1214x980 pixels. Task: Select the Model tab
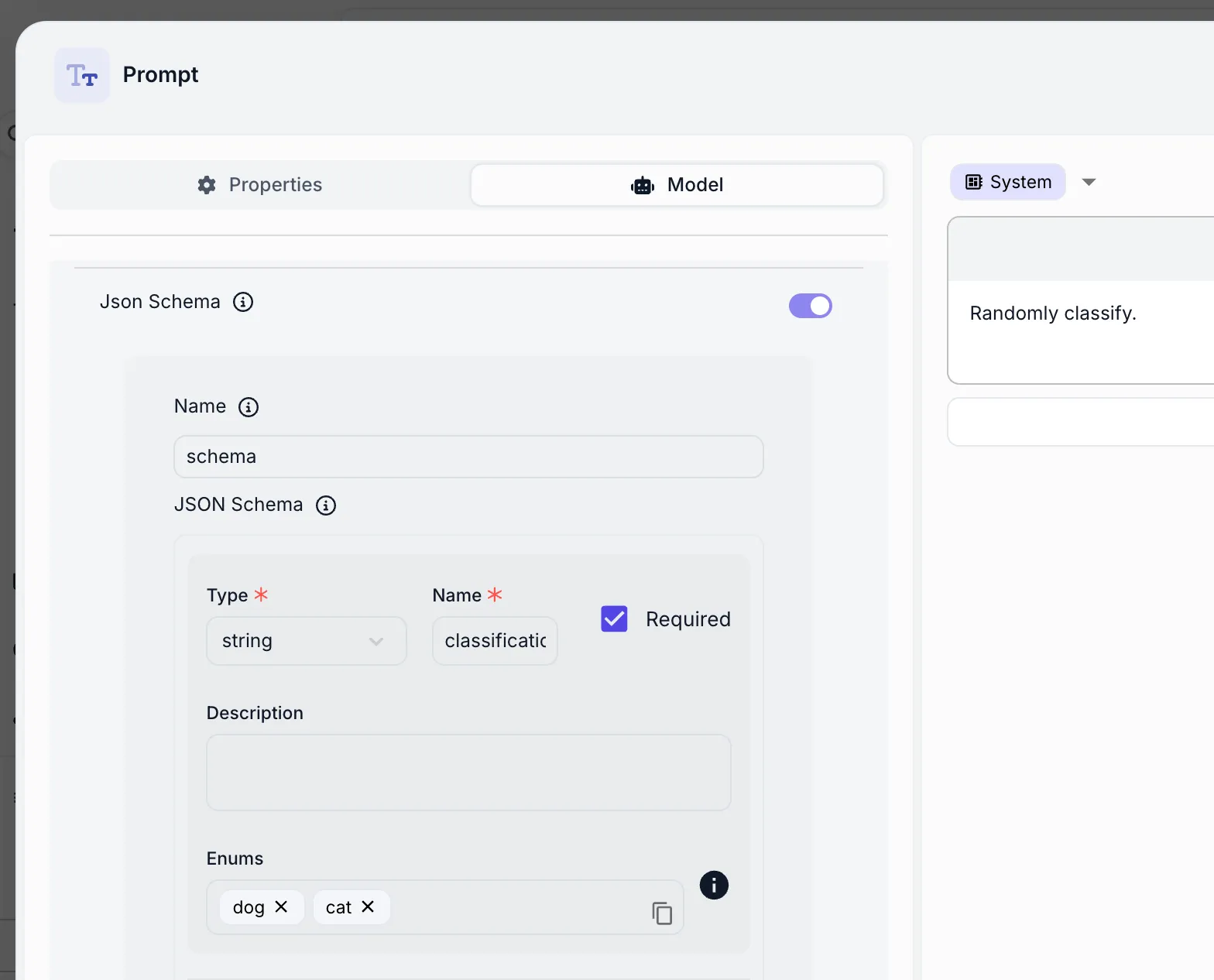coord(677,185)
